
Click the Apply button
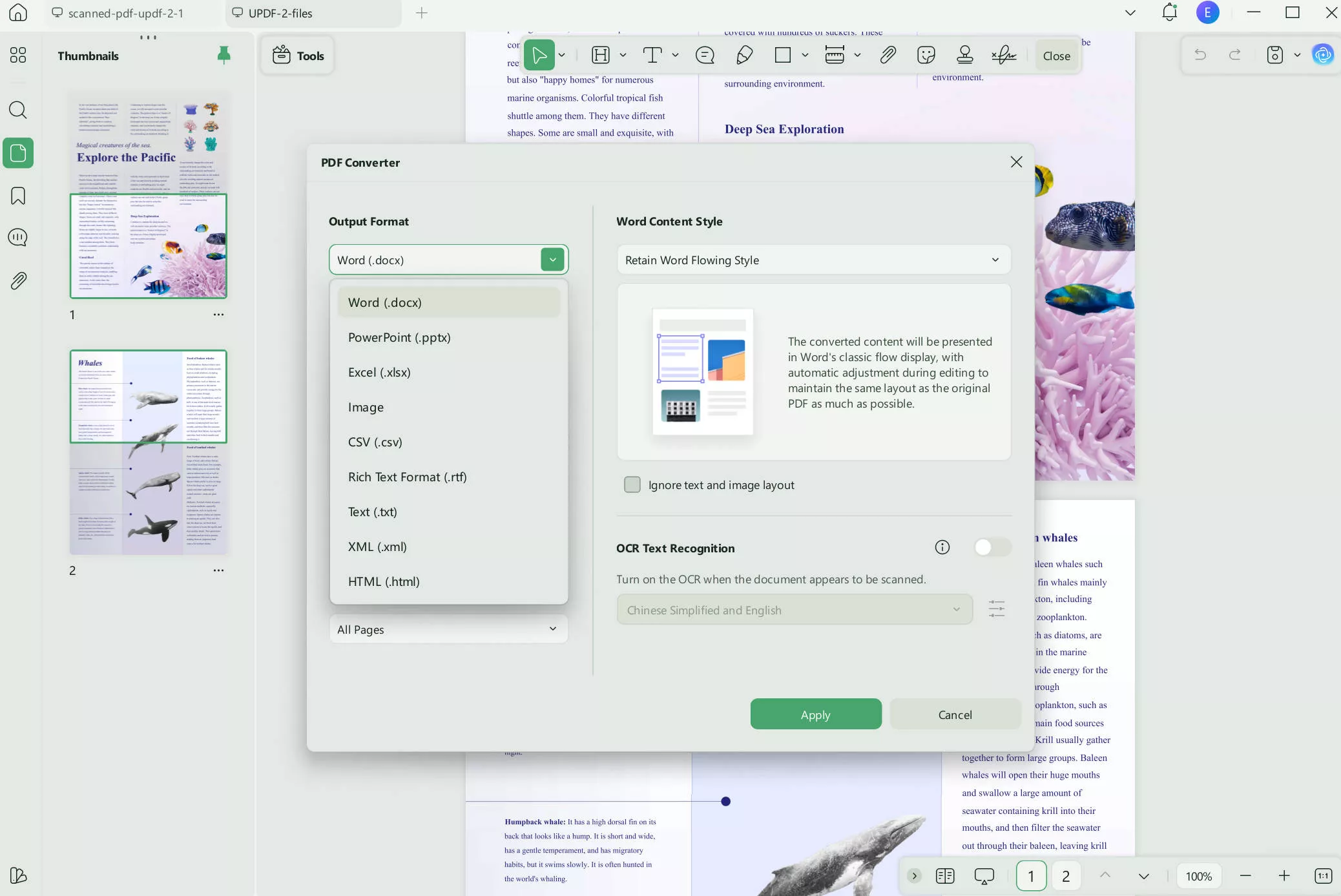pyautogui.click(x=815, y=714)
